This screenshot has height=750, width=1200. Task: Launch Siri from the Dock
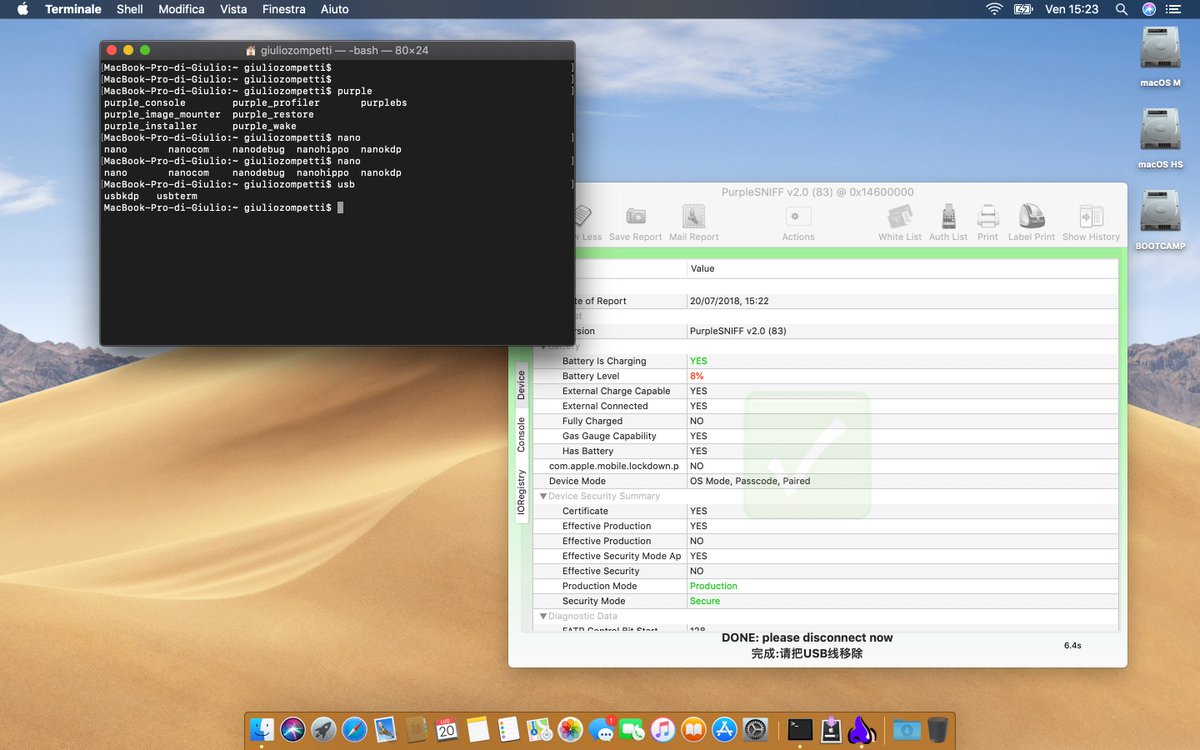coord(293,730)
